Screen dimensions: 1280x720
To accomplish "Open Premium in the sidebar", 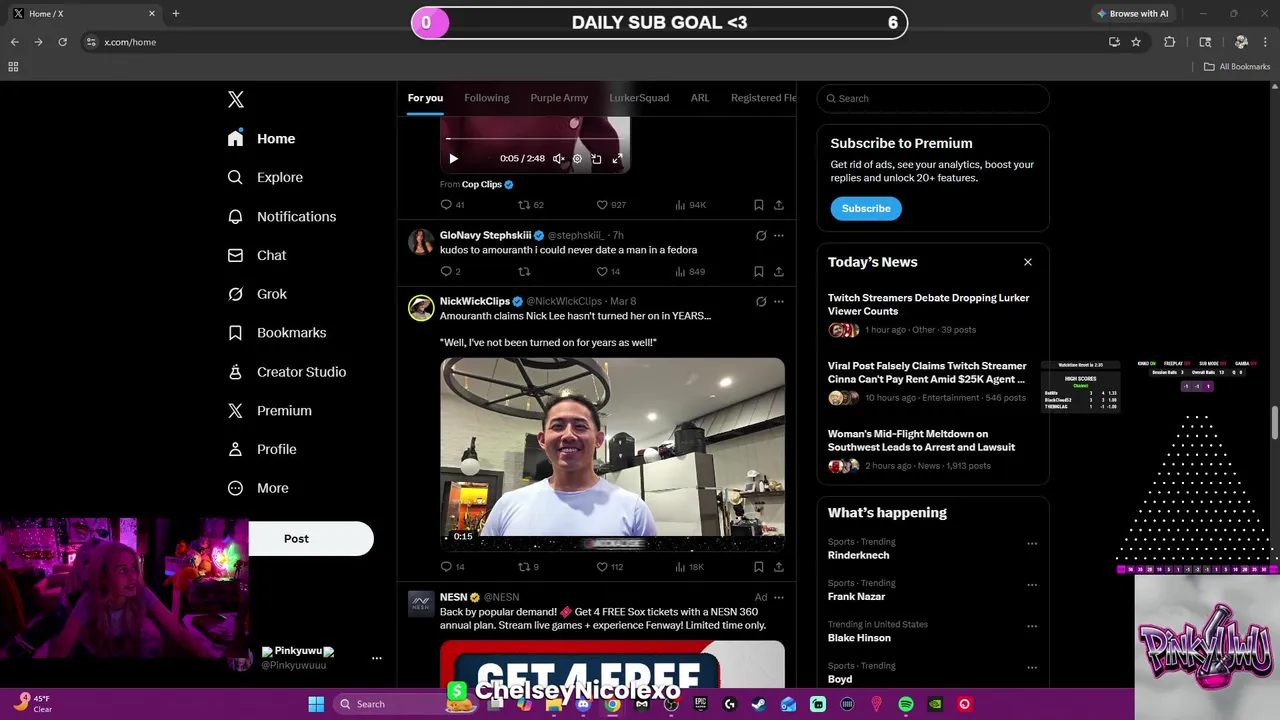I will click(x=270, y=410).
